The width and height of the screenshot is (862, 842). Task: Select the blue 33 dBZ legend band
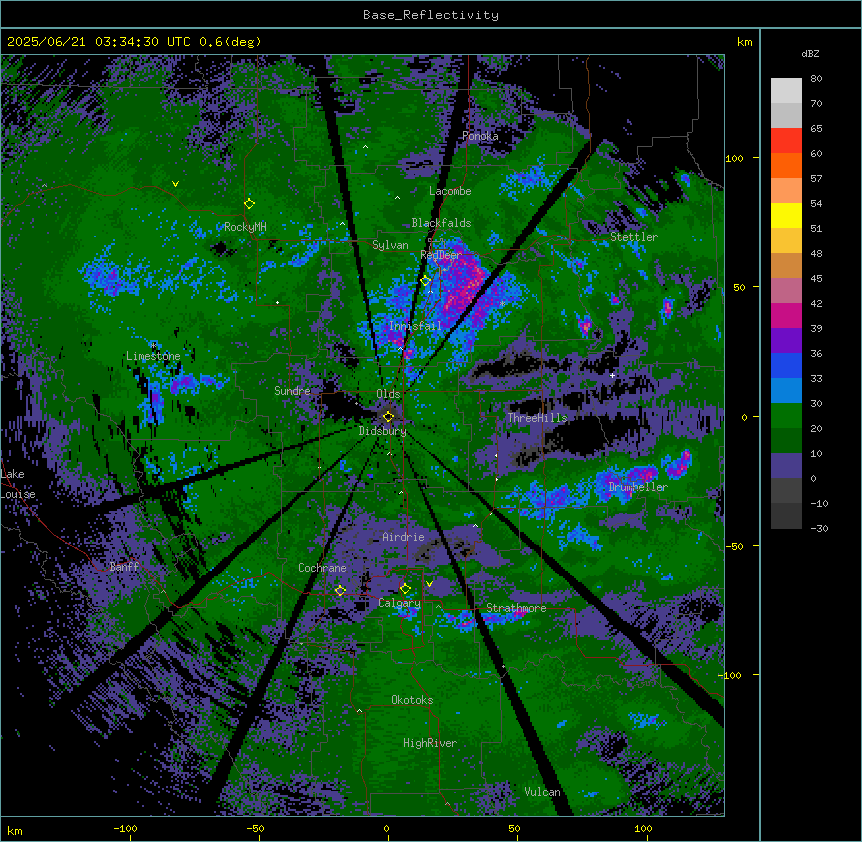pyautogui.click(x=786, y=365)
